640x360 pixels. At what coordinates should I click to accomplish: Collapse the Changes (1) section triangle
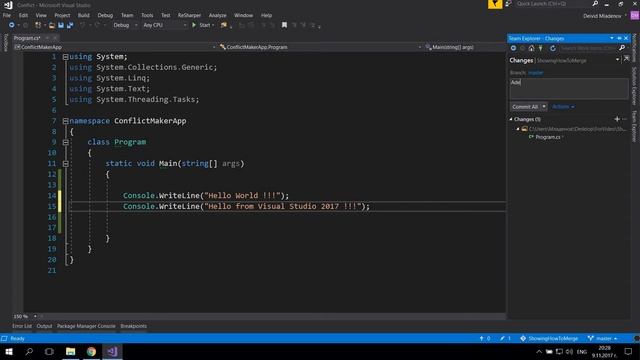click(x=511, y=119)
